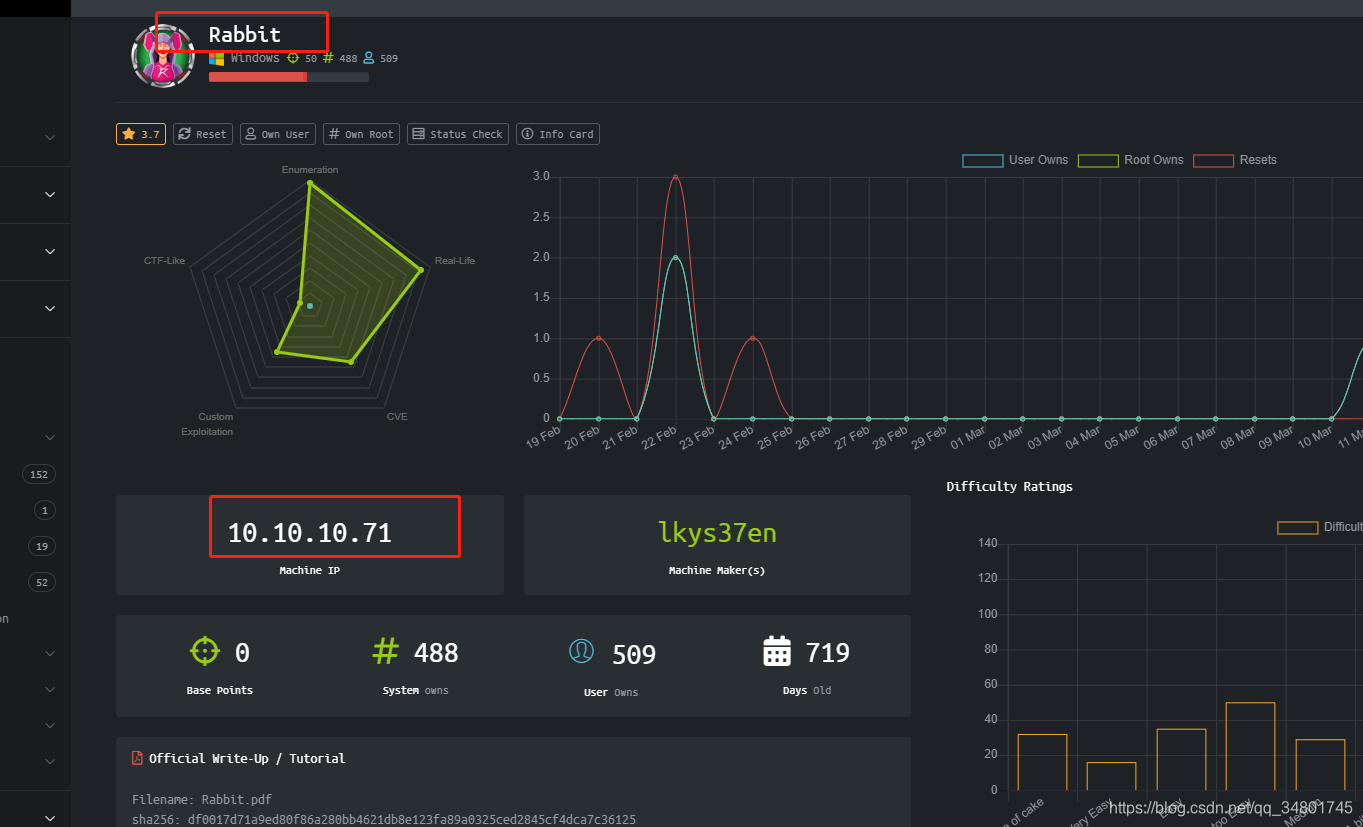Click the tallest bar in Difficulty Ratings chart

click(1250, 746)
